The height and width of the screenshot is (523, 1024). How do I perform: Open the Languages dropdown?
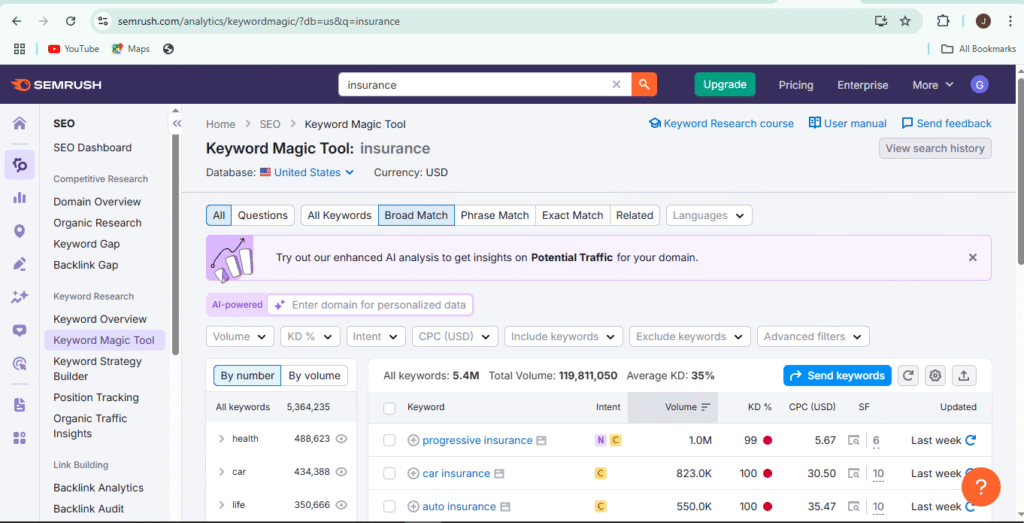(x=709, y=215)
